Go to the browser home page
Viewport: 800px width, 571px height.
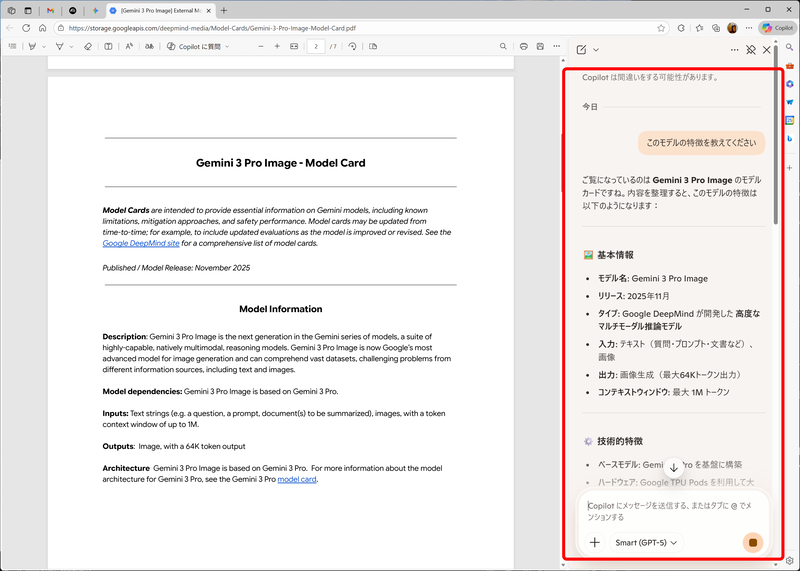[x=43, y=28]
